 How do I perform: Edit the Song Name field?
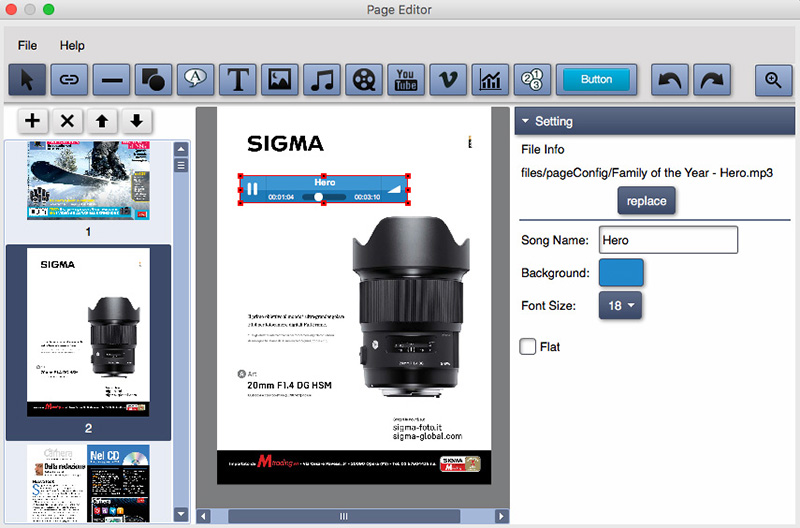668,240
